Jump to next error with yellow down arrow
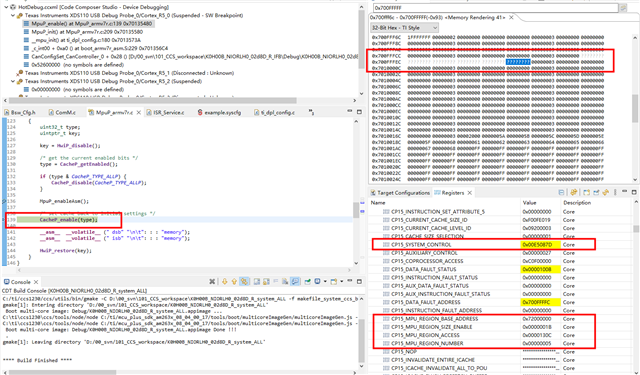Viewport: 640px width, 375px height. coord(224,282)
